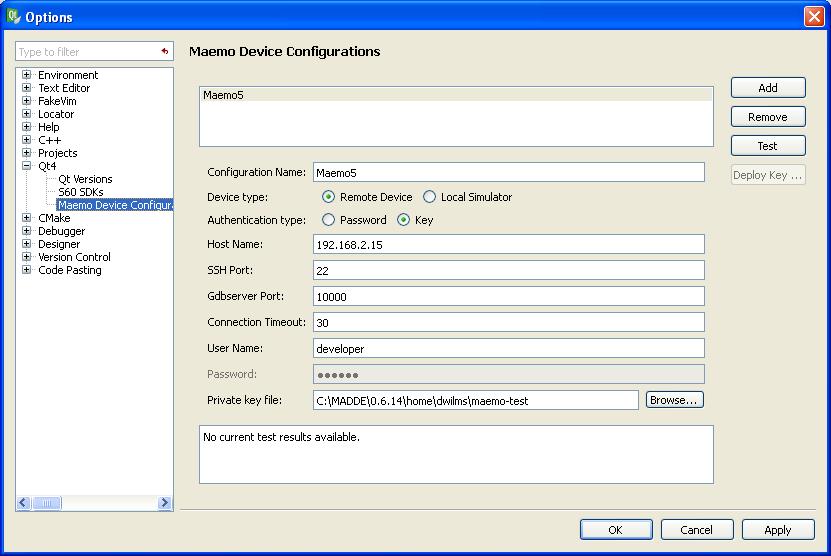
Task: Click the Qt icon in the title bar
Action: tap(13, 16)
